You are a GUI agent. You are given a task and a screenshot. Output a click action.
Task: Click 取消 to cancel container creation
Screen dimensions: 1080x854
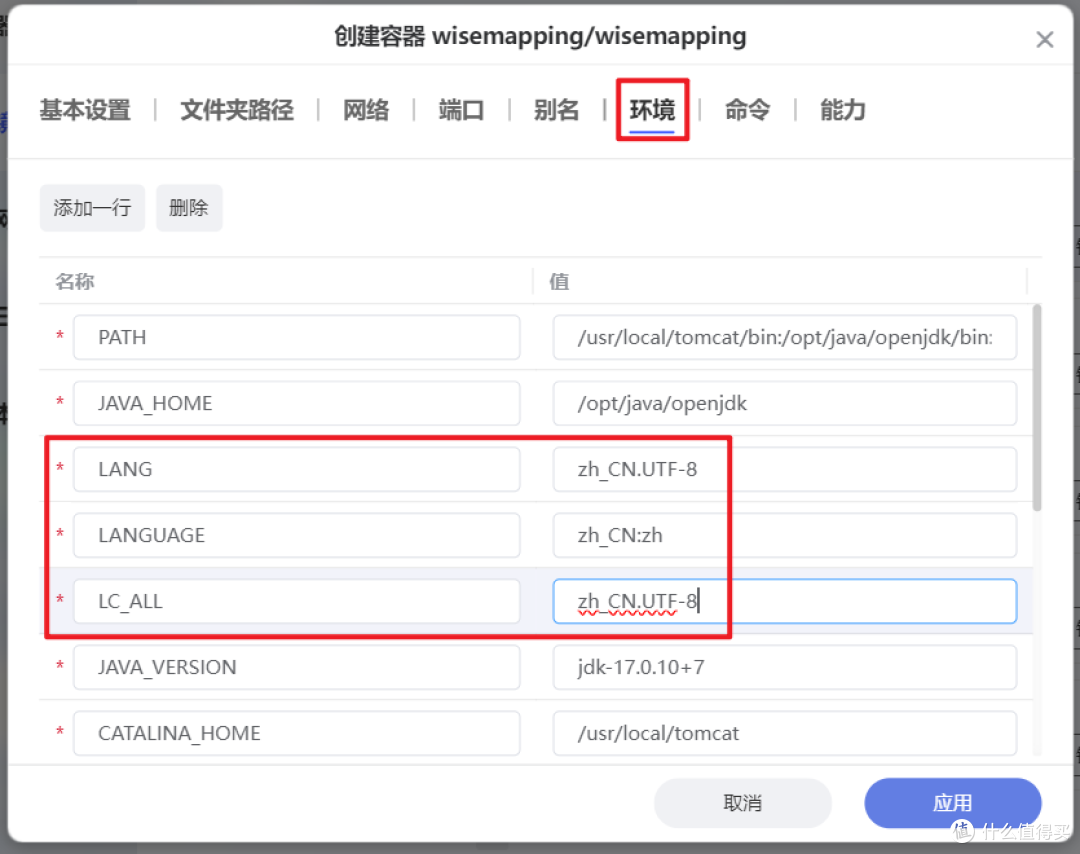pos(742,802)
